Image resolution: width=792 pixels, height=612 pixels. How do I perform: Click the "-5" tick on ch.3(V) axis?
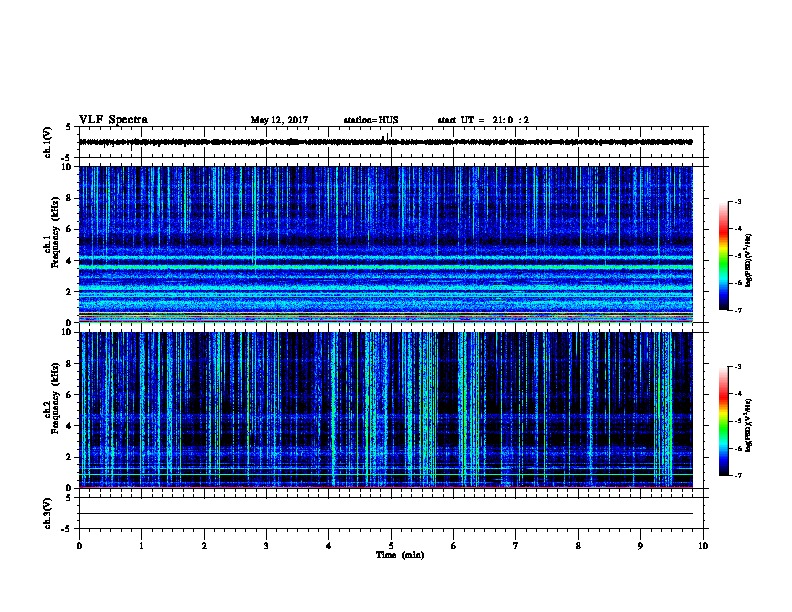66,529
